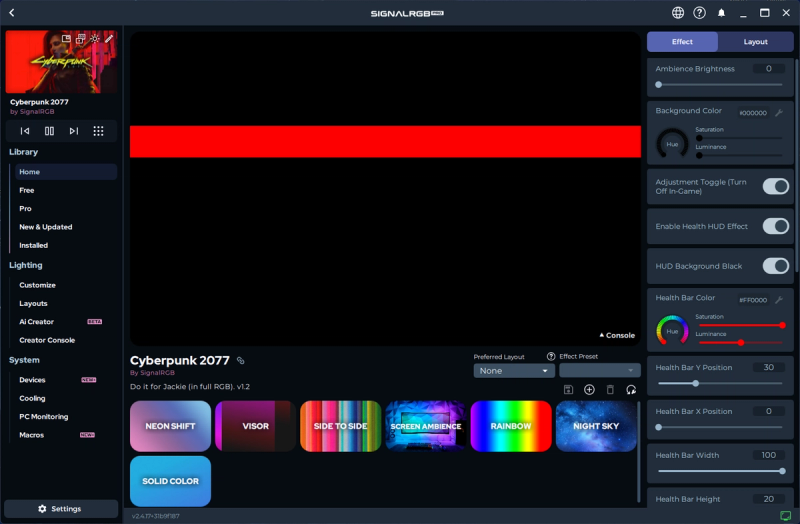Click Health Bar Color wrench icon
800x524 pixels.
[779, 300]
